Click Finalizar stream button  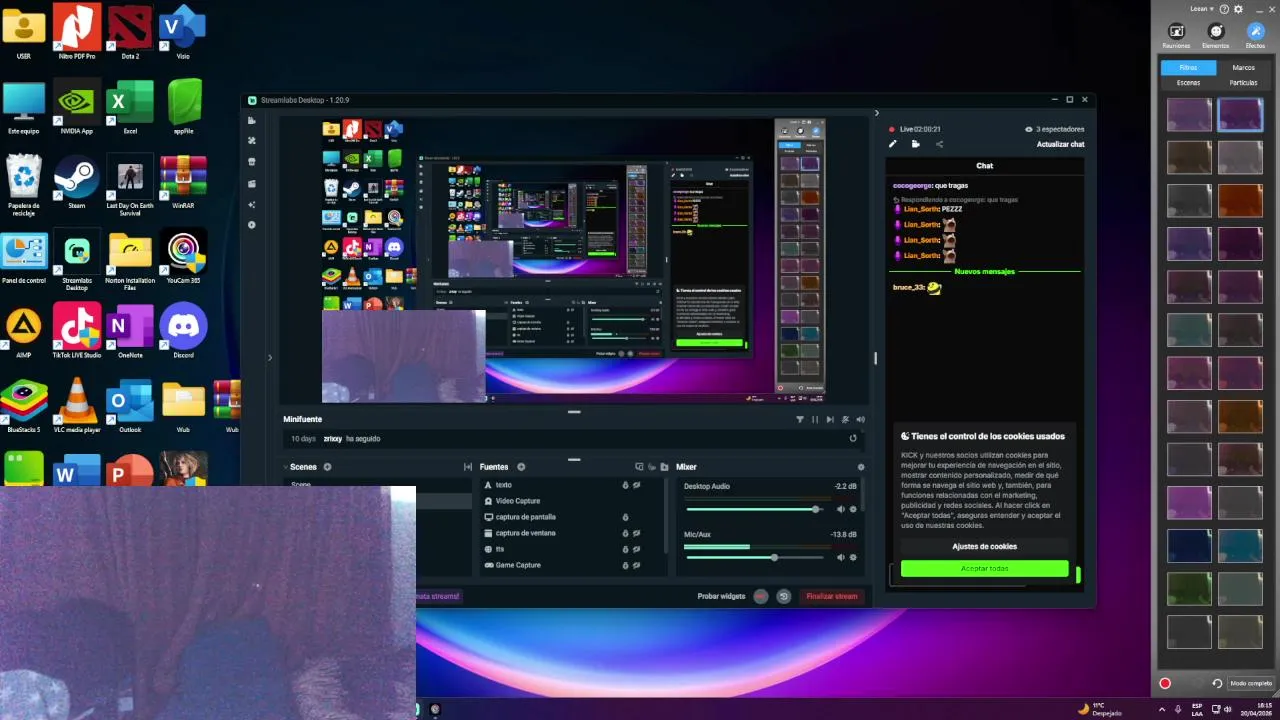point(832,596)
